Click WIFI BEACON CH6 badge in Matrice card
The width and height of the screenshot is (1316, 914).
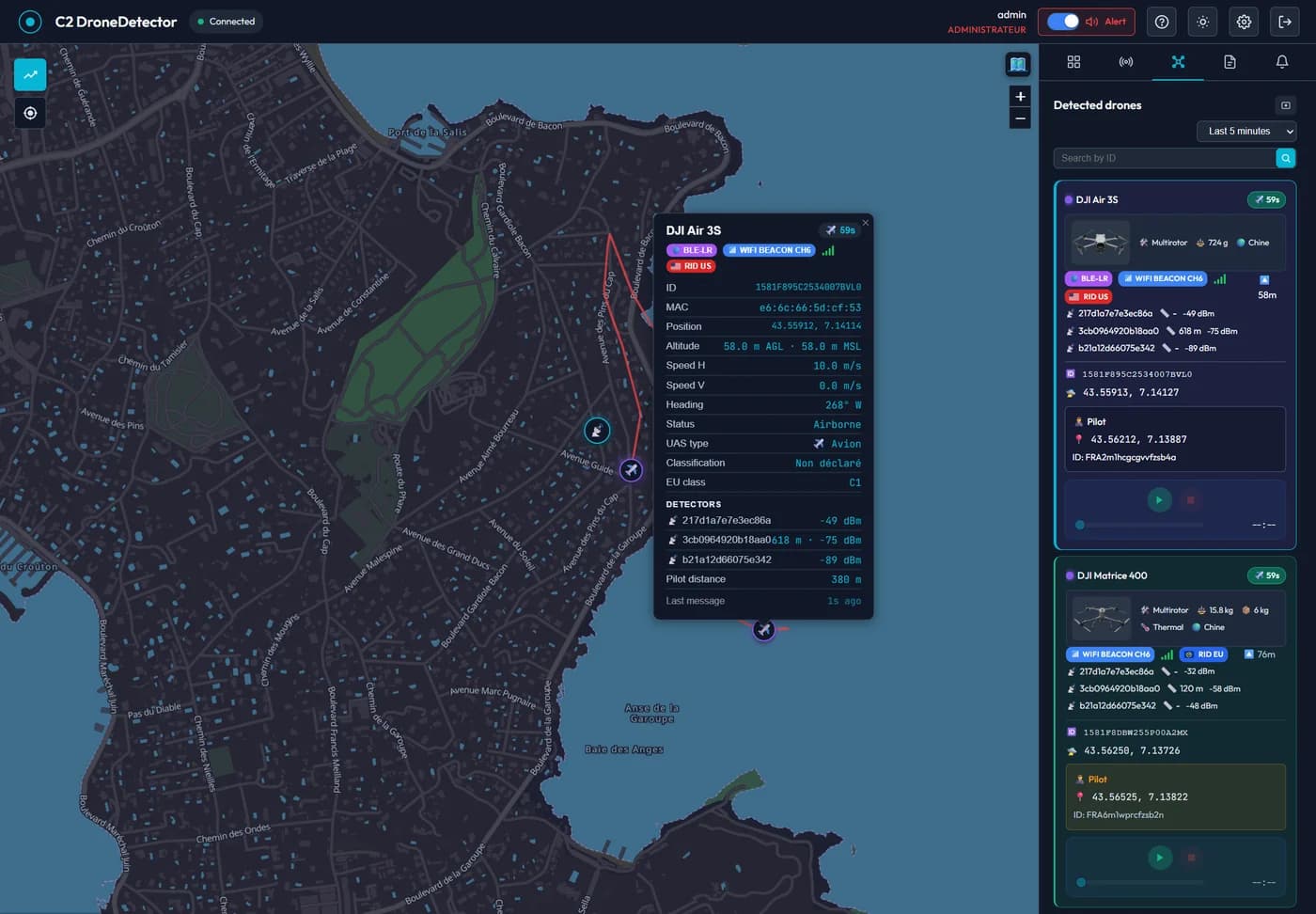(1110, 654)
